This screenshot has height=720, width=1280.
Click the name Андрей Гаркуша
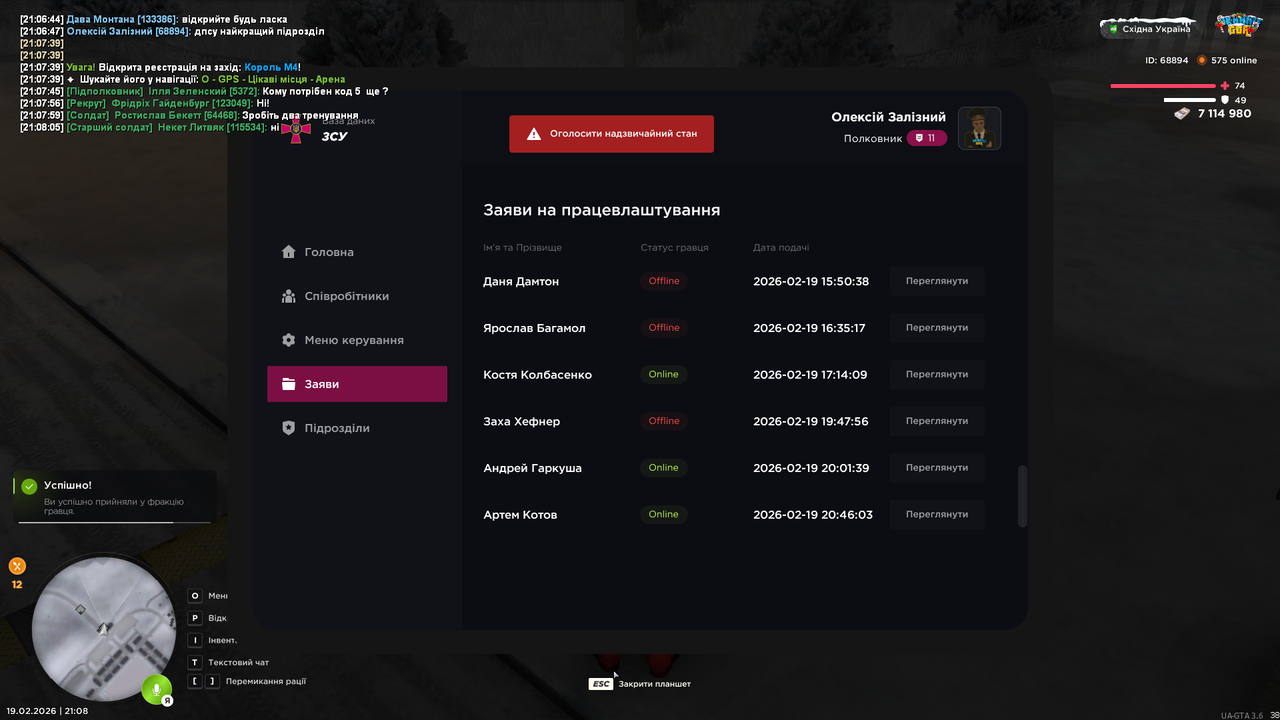tap(532, 468)
